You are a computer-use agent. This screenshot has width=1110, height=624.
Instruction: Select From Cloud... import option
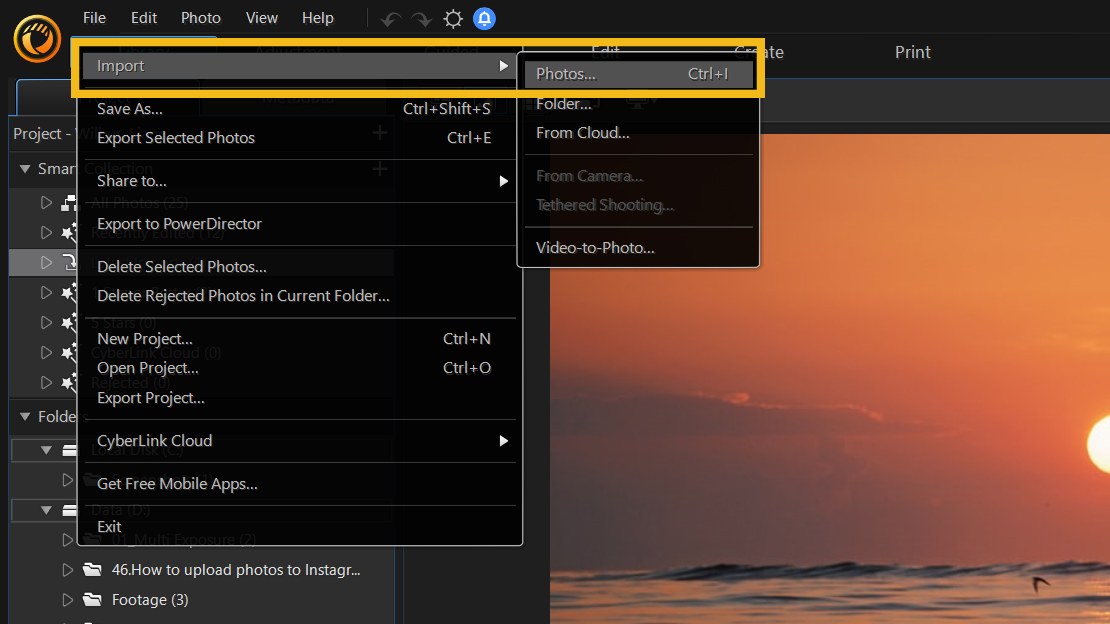pos(639,132)
